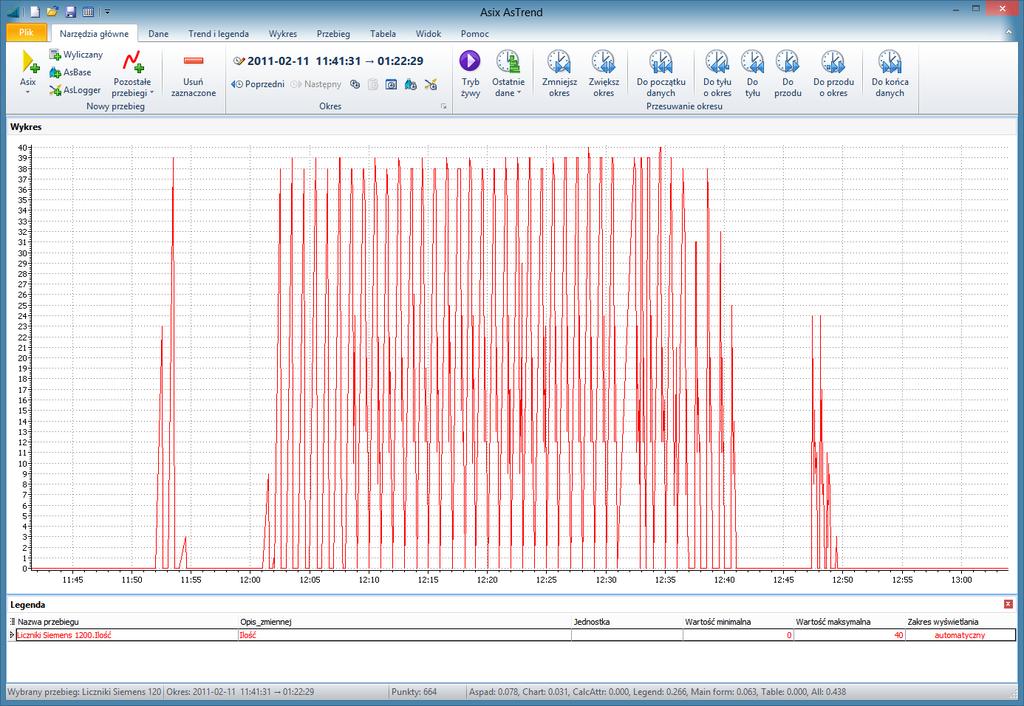
Task: Add a series from AsBase
Action: 71,72
